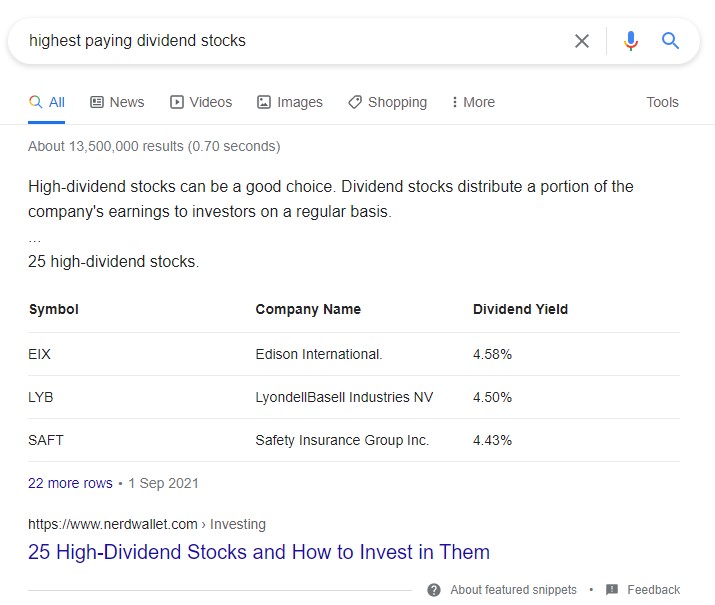Viewport: 715px width, 605px height.
Task: Start voice search with the microphone icon
Action: (x=631, y=41)
